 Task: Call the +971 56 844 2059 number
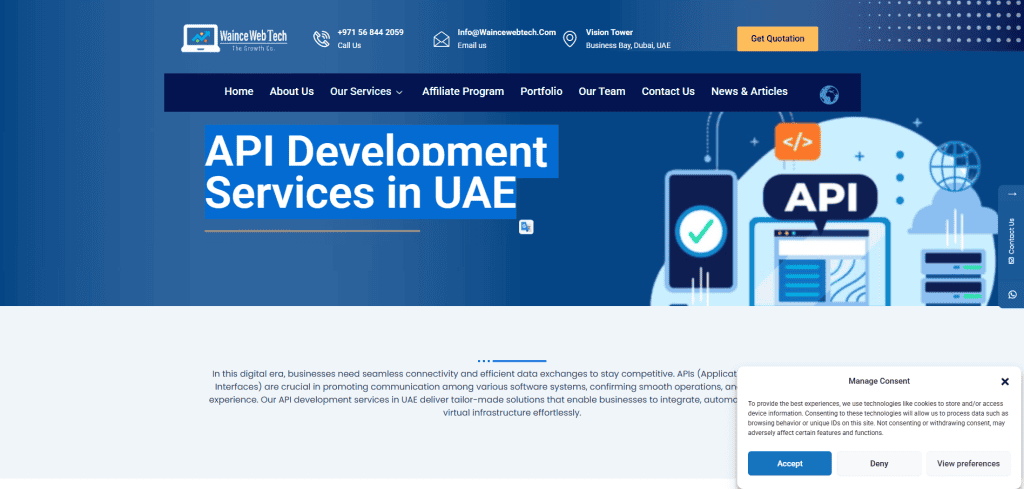[x=370, y=32]
